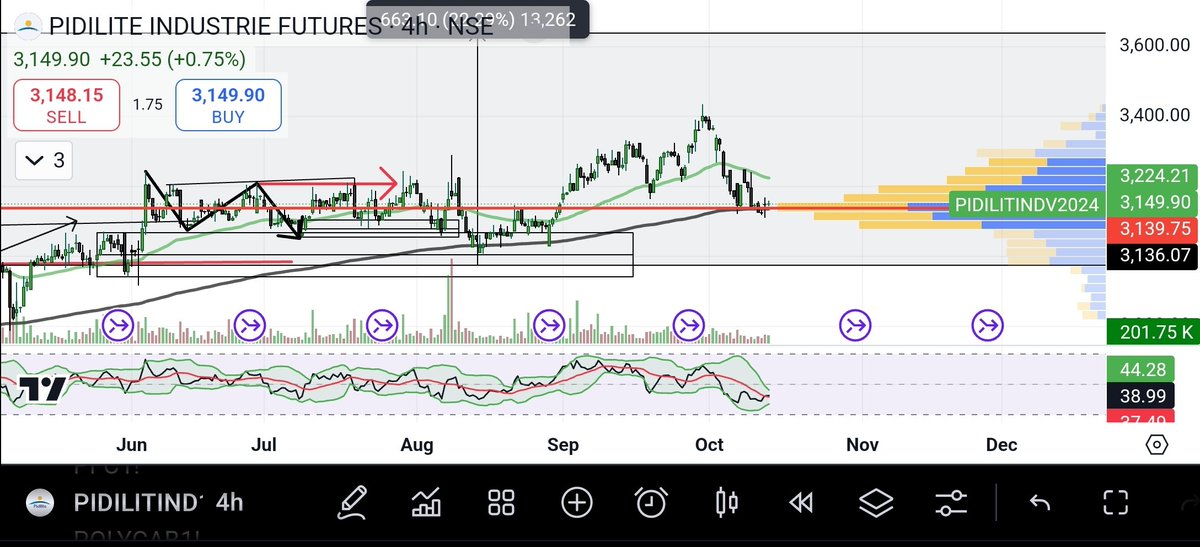Select the 3,400.00 price axis label
The width and height of the screenshot is (1200, 547).
click(1157, 115)
